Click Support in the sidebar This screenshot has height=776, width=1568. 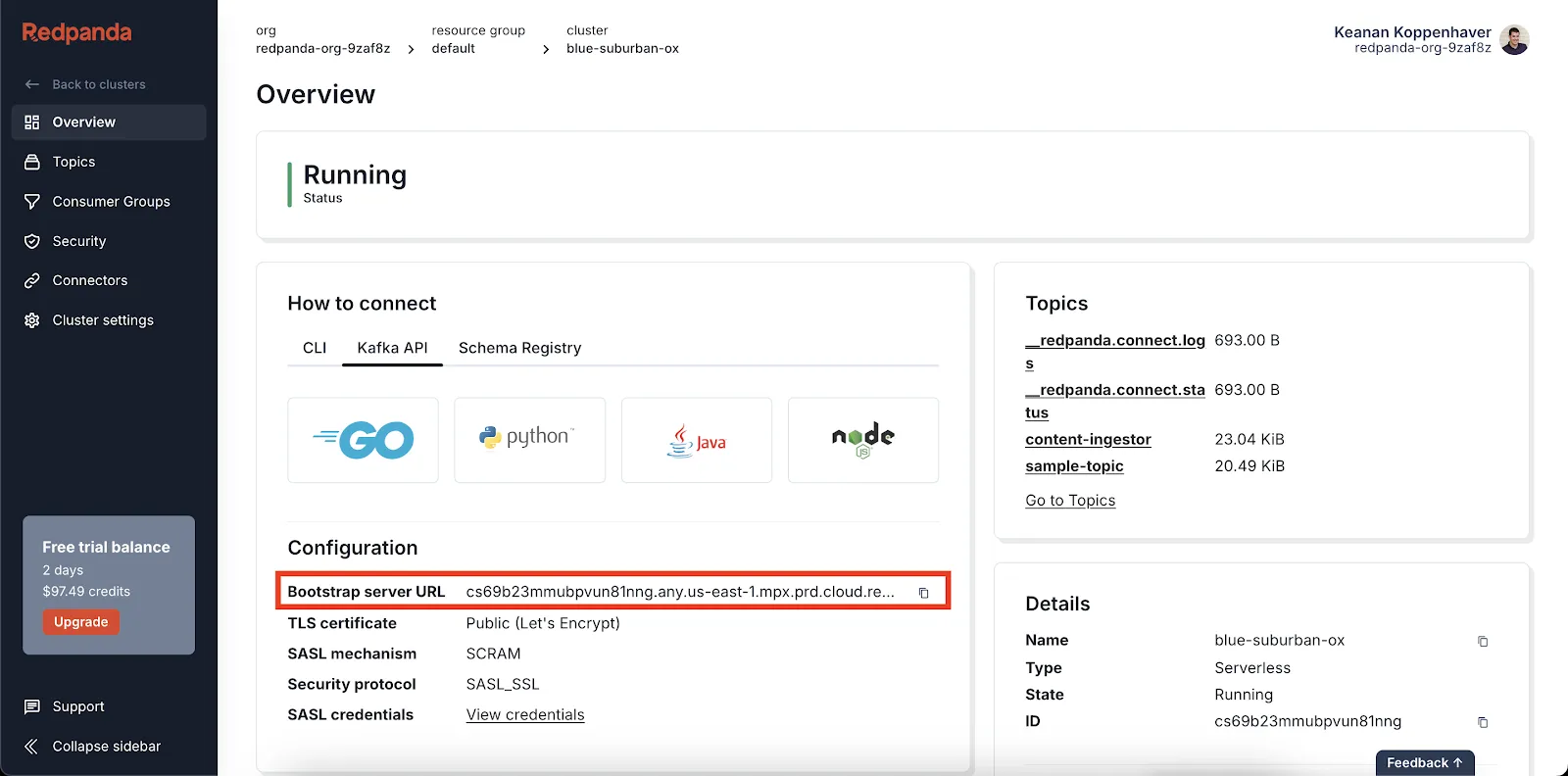pyautogui.click(x=78, y=706)
